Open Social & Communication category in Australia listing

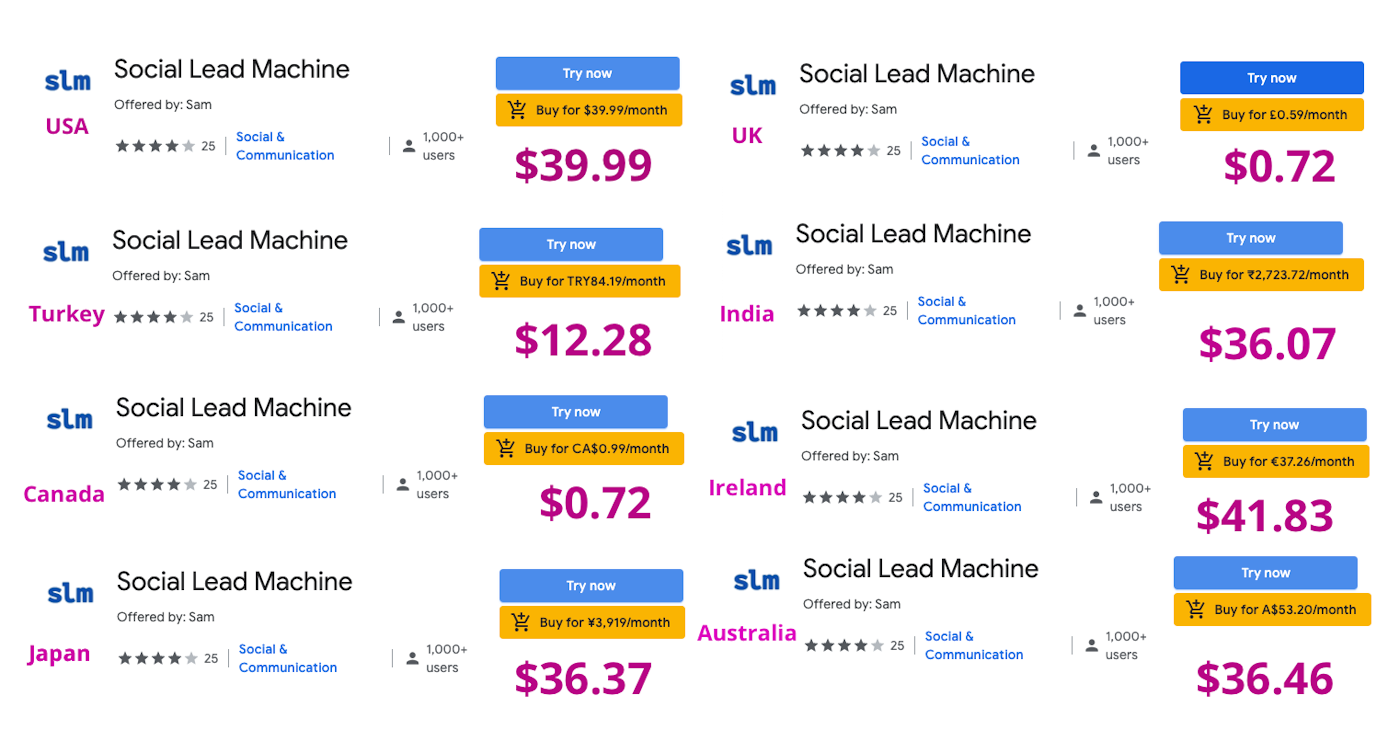click(974, 645)
